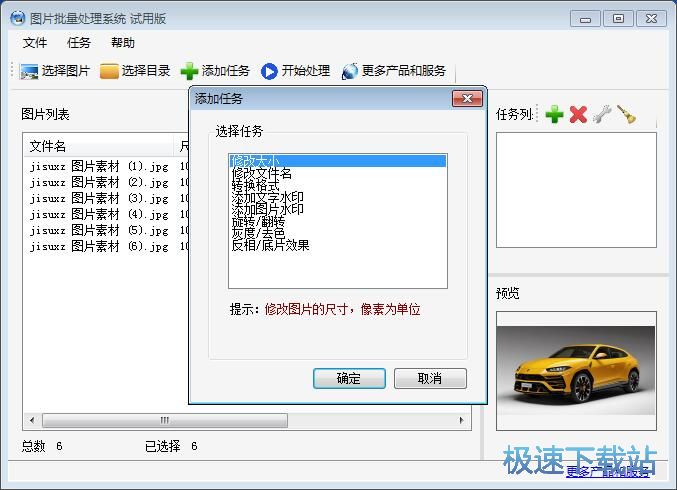Screen dimensions: 677x490
Task: Open the 文件 menu
Action: click(x=35, y=43)
